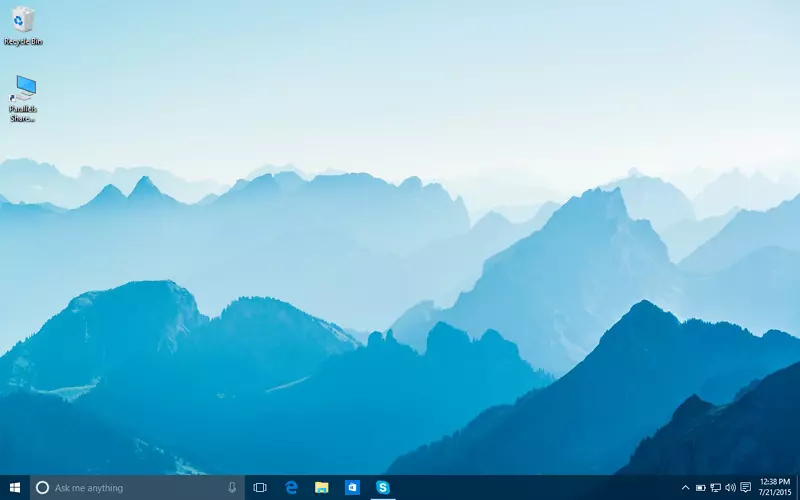Open File Explorer from the taskbar
Viewport: 800px width, 500px height.
322,488
